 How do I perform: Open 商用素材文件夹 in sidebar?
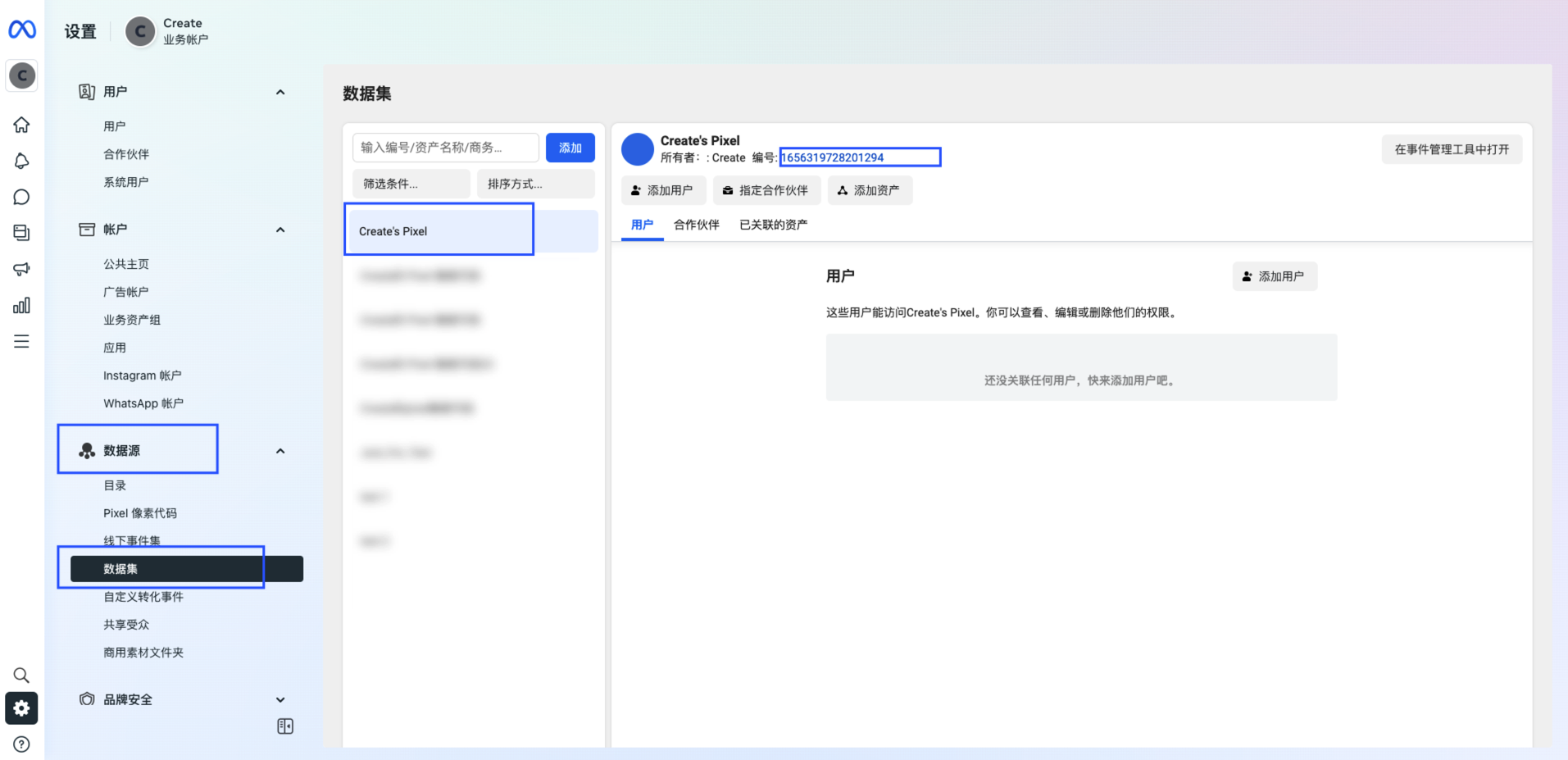tap(143, 653)
